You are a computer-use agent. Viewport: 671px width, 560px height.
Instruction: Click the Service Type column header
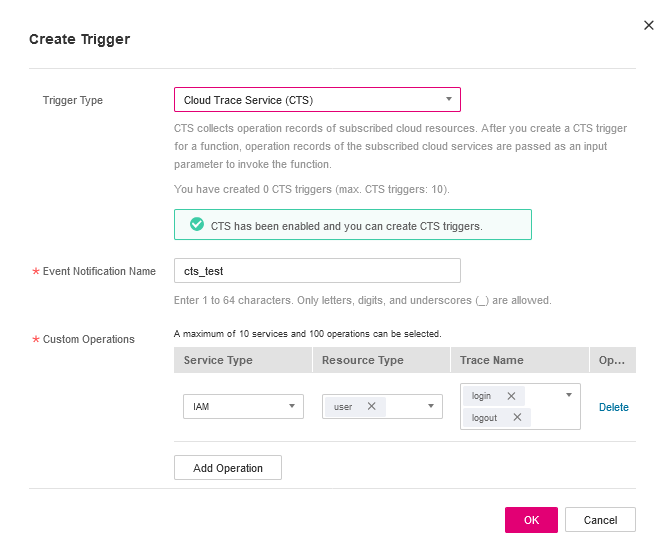tap(218, 360)
